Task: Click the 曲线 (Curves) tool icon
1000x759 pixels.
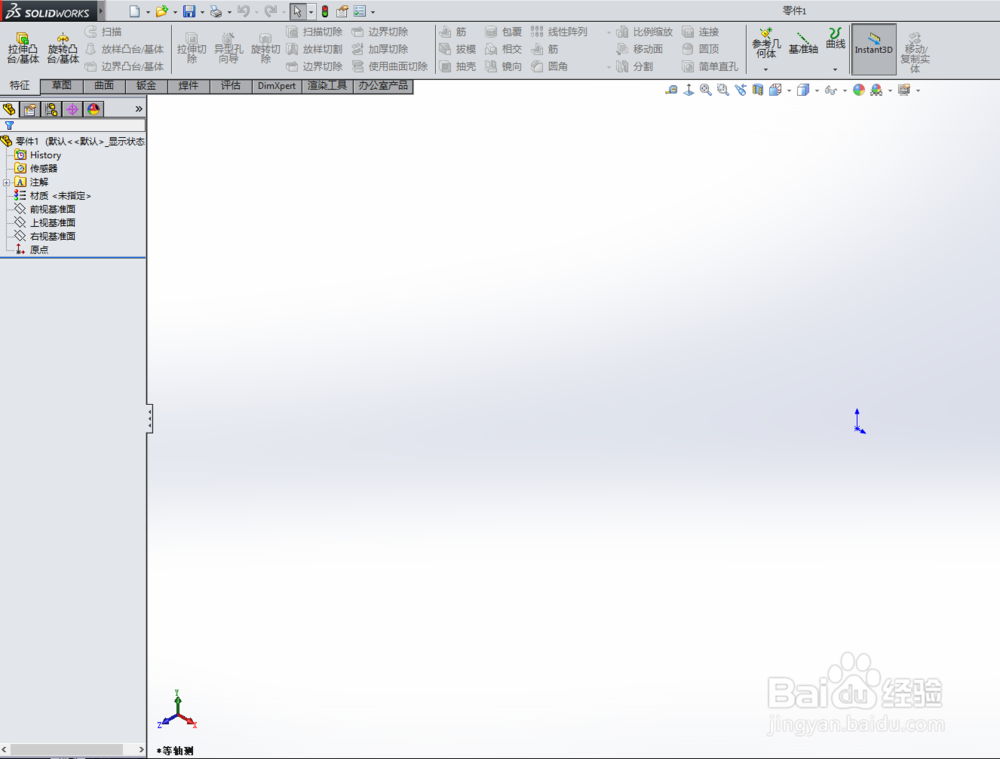Action: pos(836,44)
